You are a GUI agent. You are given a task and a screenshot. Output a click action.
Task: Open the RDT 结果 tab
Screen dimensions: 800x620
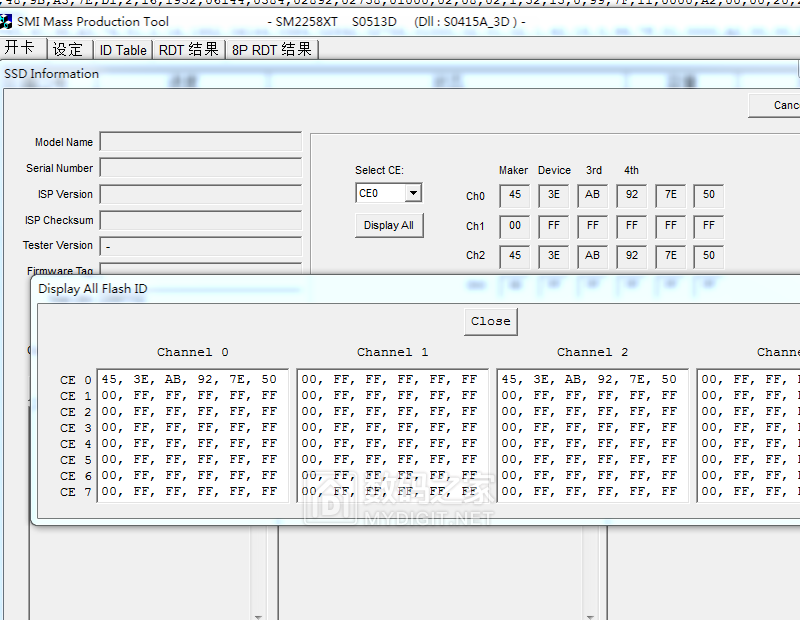(x=189, y=49)
